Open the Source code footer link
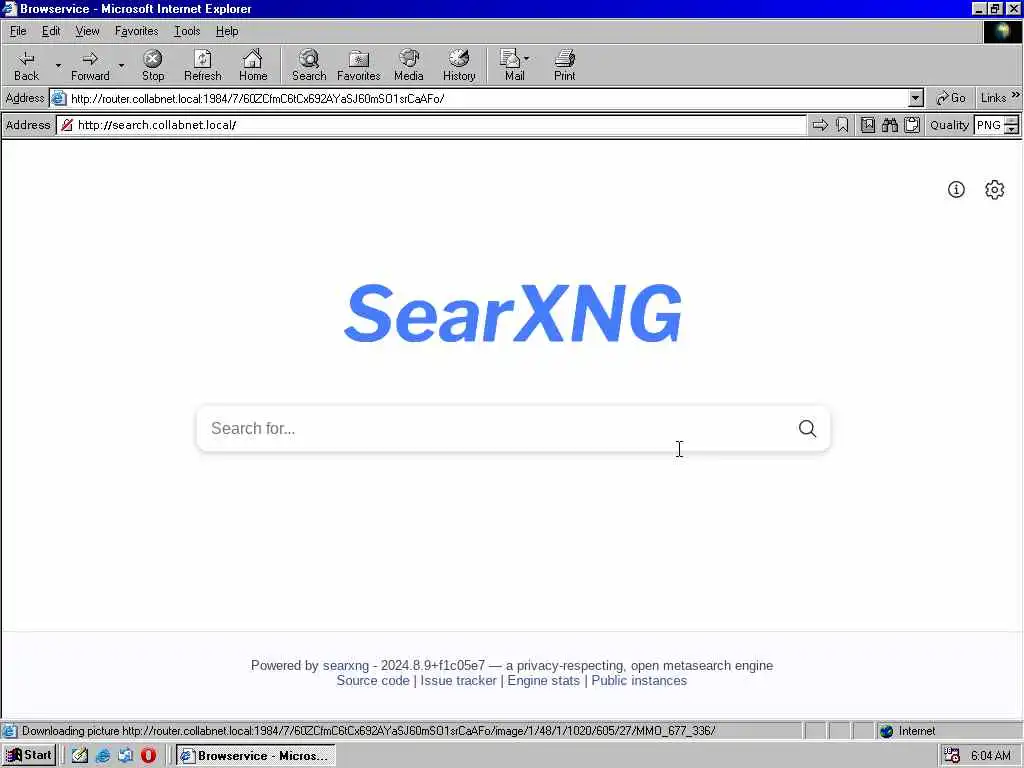The width and height of the screenshot is (1024, 768). pyautogui.click(x=373, y=680)
